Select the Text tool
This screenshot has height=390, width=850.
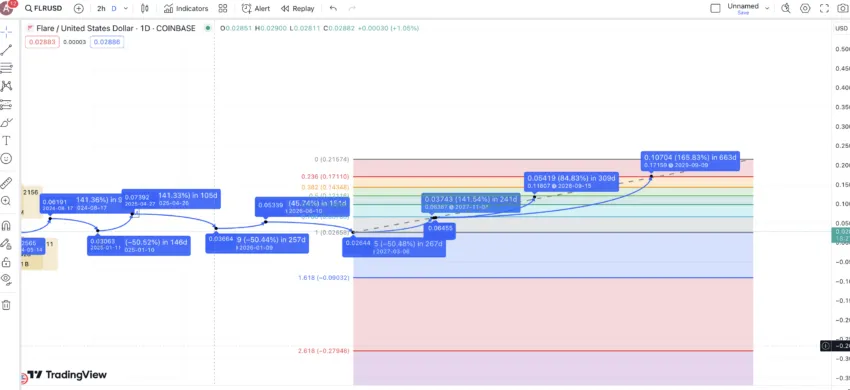pyautogui.click(x=6, y=140)
